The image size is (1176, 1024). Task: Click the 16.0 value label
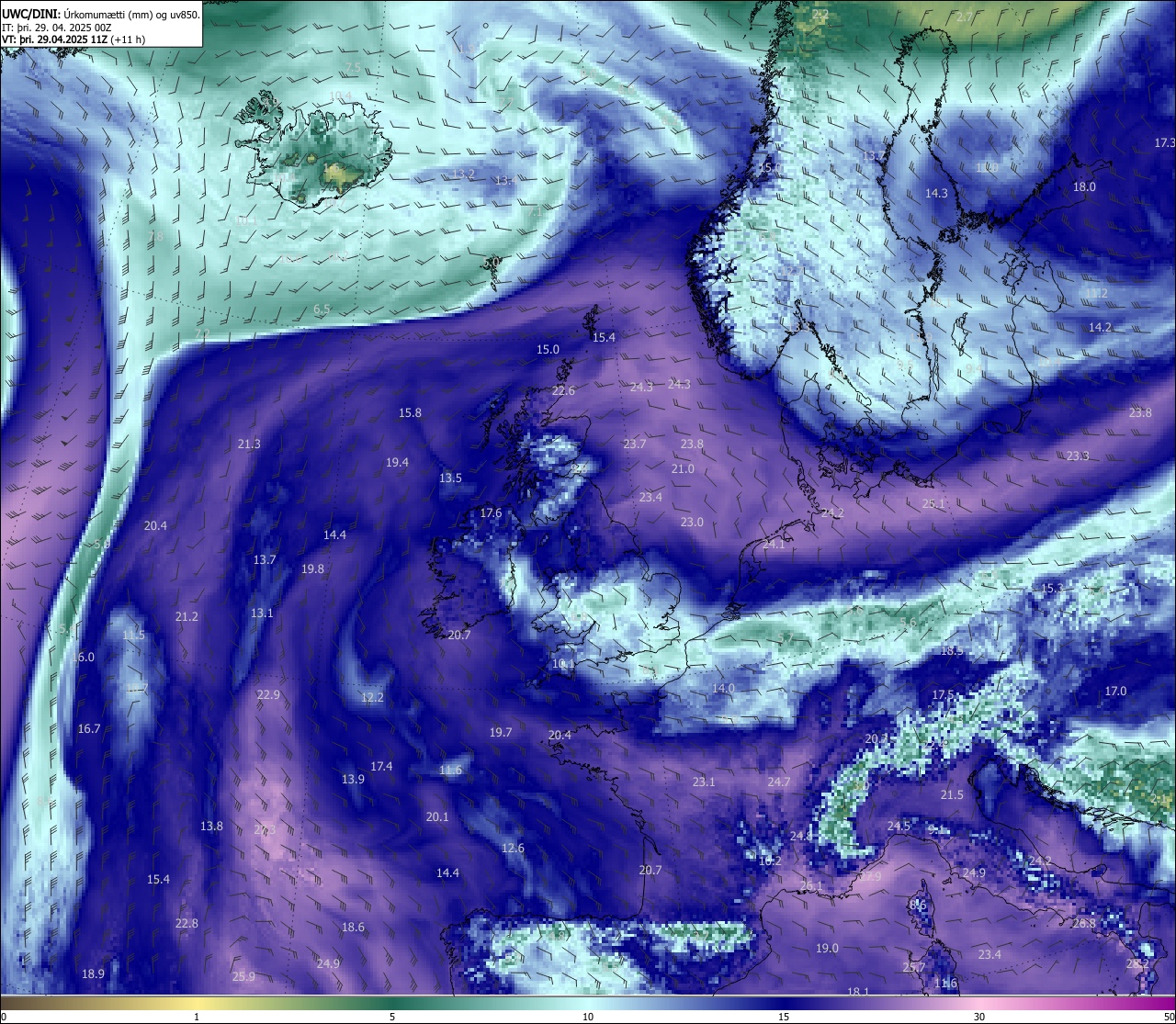pyautogui.click(x=83, y=657)
